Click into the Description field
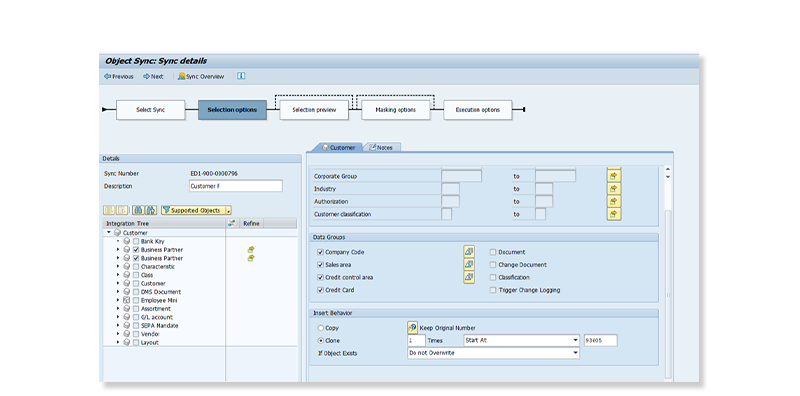This screenshot has width=800, height=396. point(235,186)
